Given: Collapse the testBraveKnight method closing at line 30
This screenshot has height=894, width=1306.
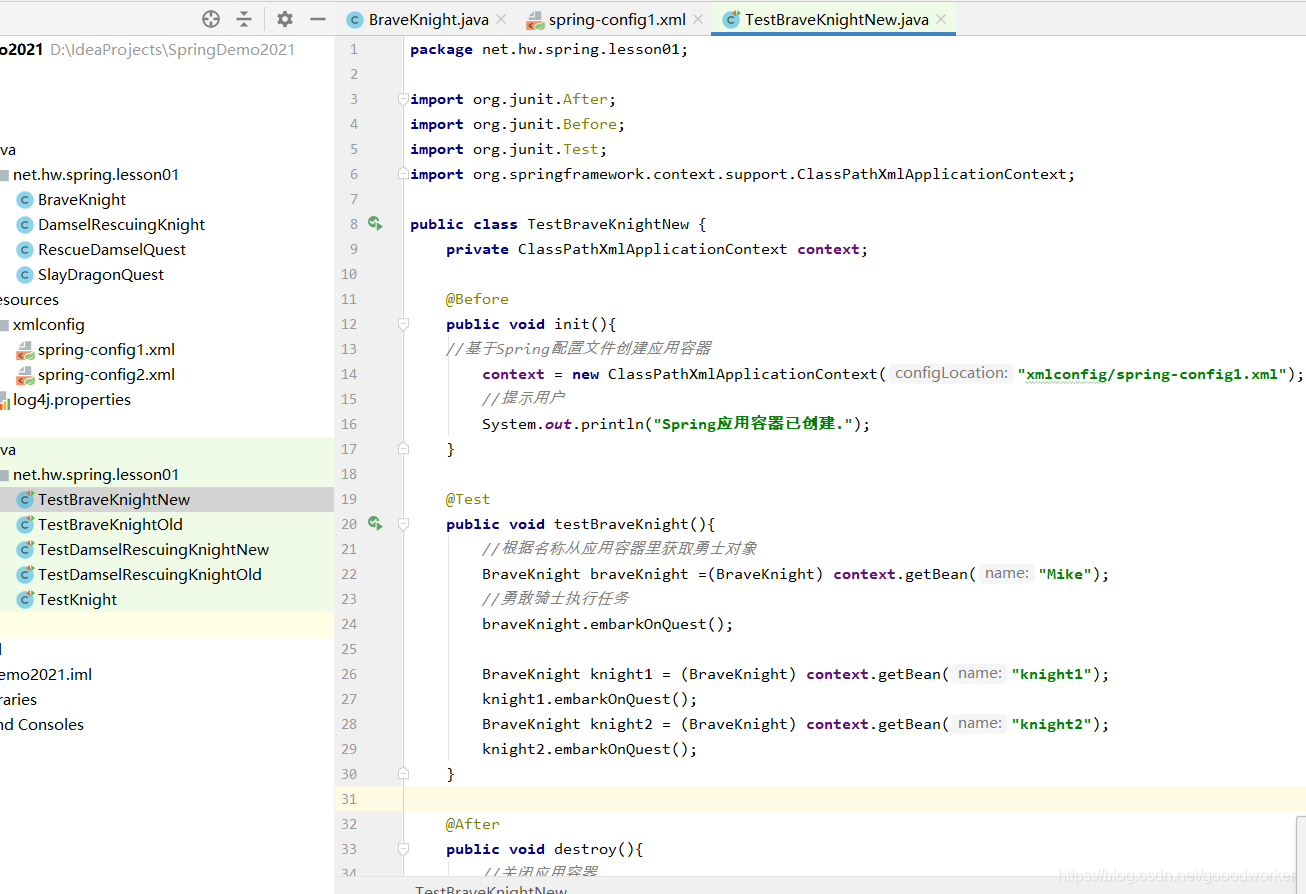Looking at the screenshot, I should click(403, 774).
